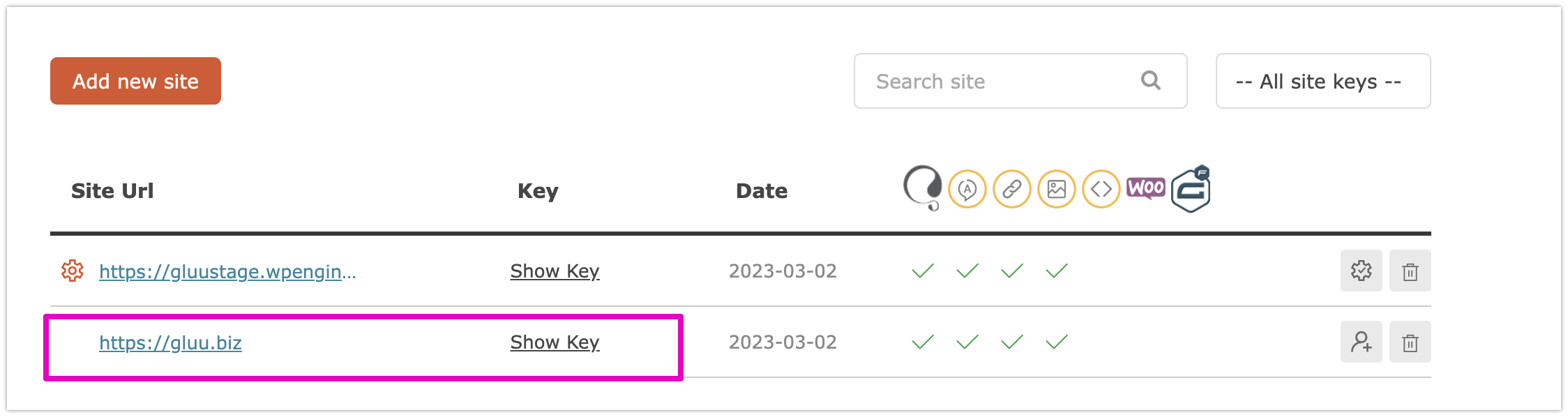Click the Add new site button
Image resolution: width=1568 pixels, height=417 pixels.
(x=135, y=81)
